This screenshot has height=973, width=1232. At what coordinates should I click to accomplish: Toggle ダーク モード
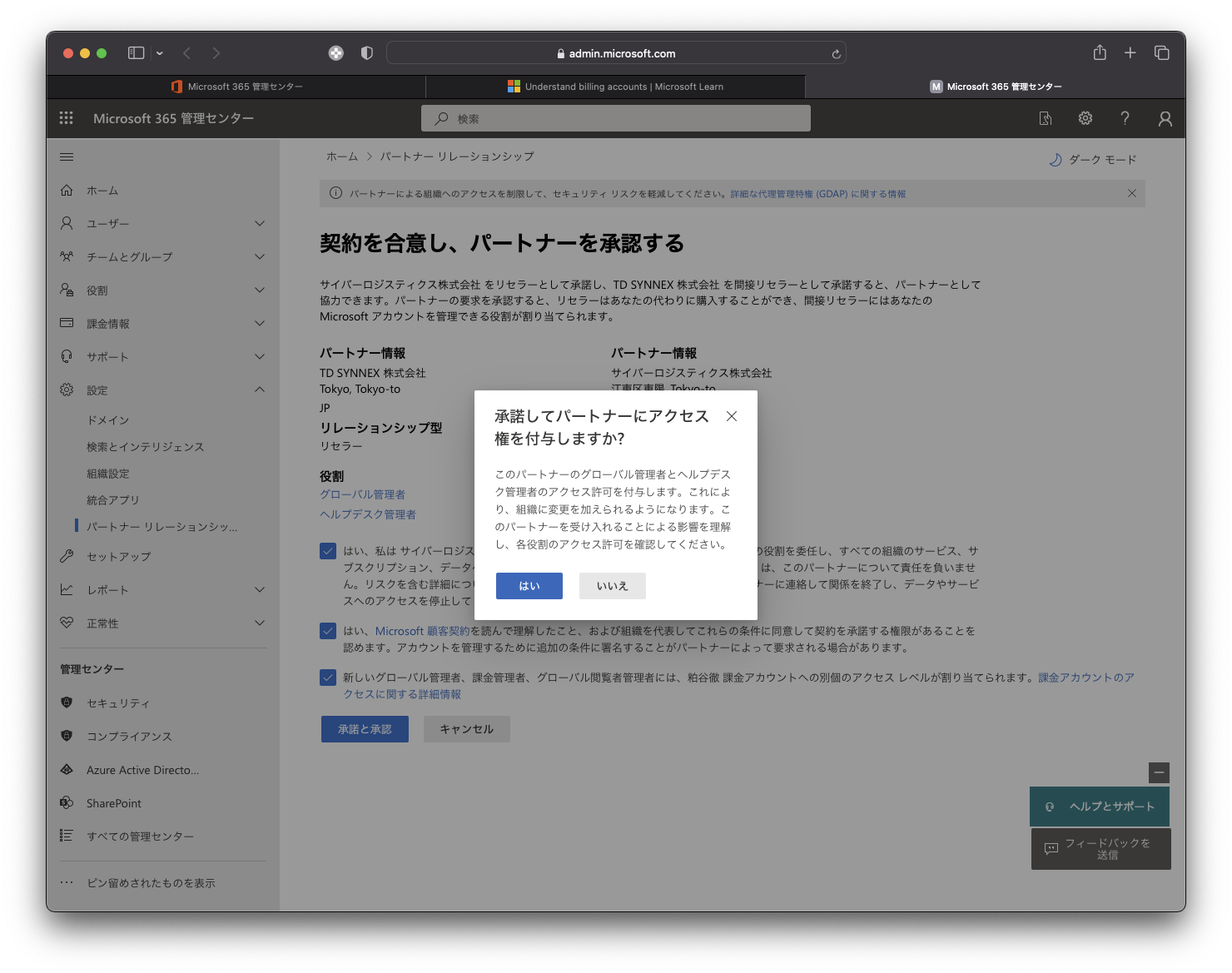[x=1092, y=159]
